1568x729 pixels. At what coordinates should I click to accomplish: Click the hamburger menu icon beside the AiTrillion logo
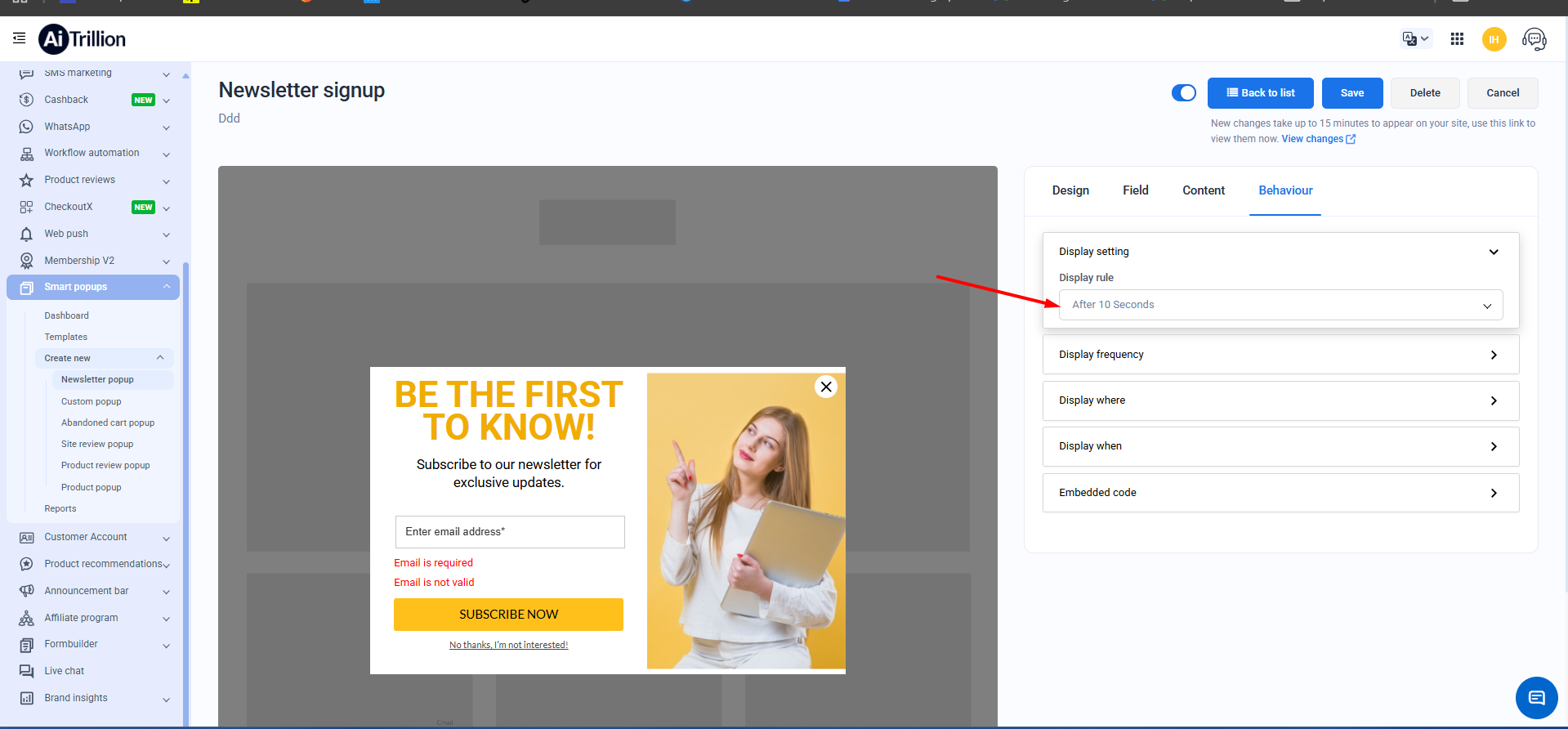pyautogui.click(x=20, y=38)
